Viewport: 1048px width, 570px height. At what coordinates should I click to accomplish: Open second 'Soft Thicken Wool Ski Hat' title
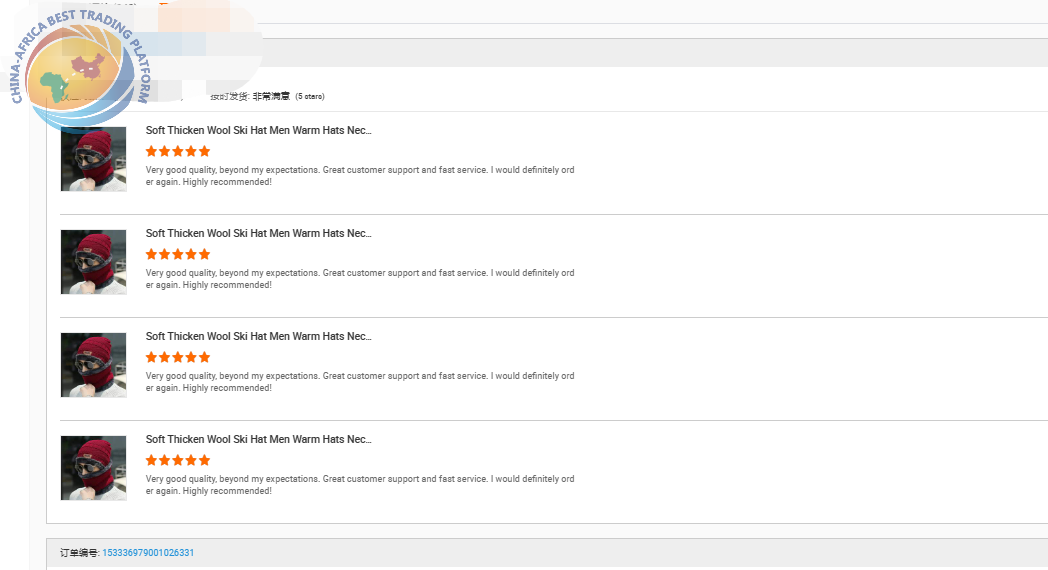coord(258,234)
